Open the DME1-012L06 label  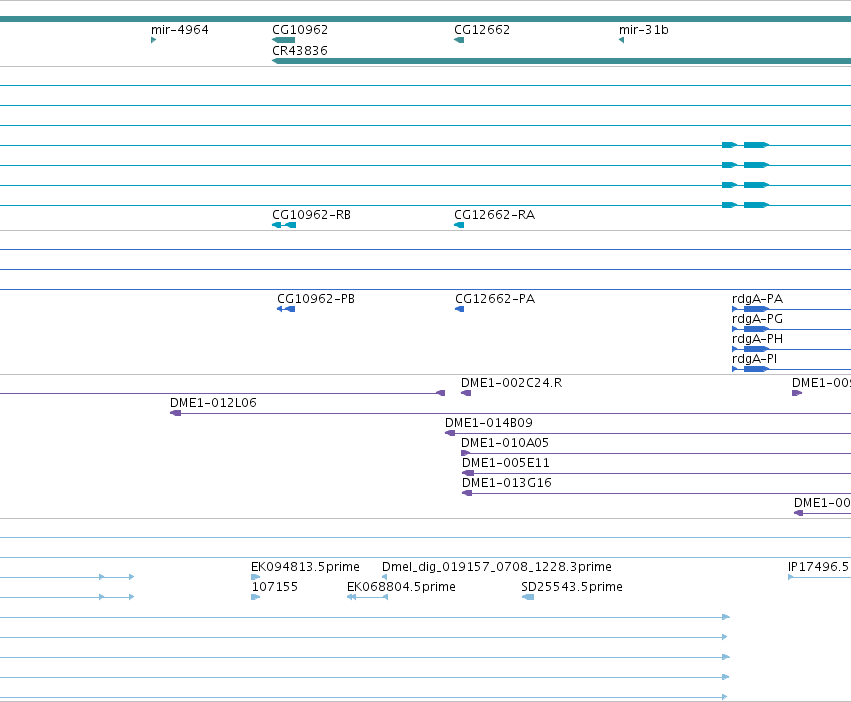point(213,403)
